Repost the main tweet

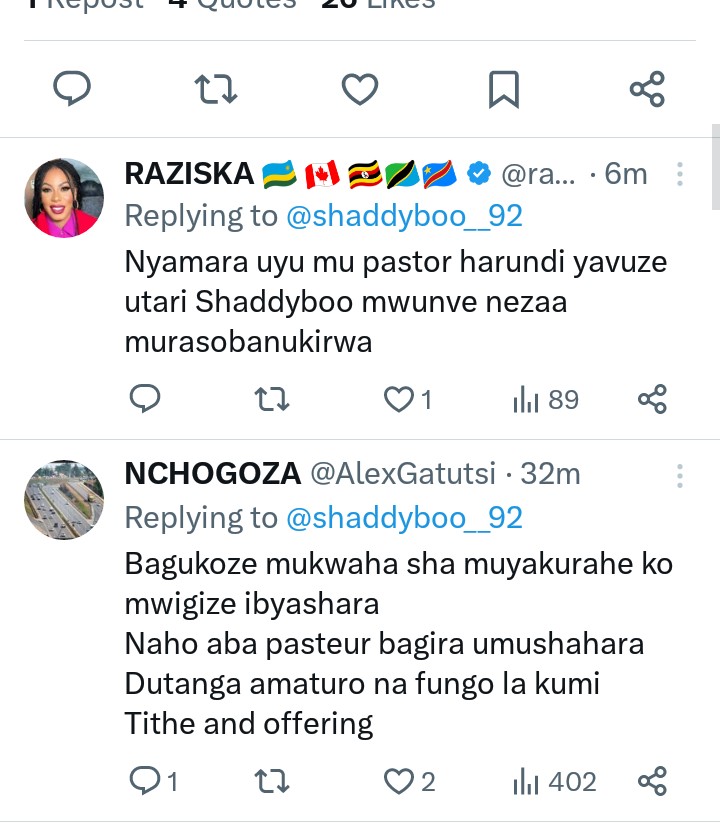215,89
